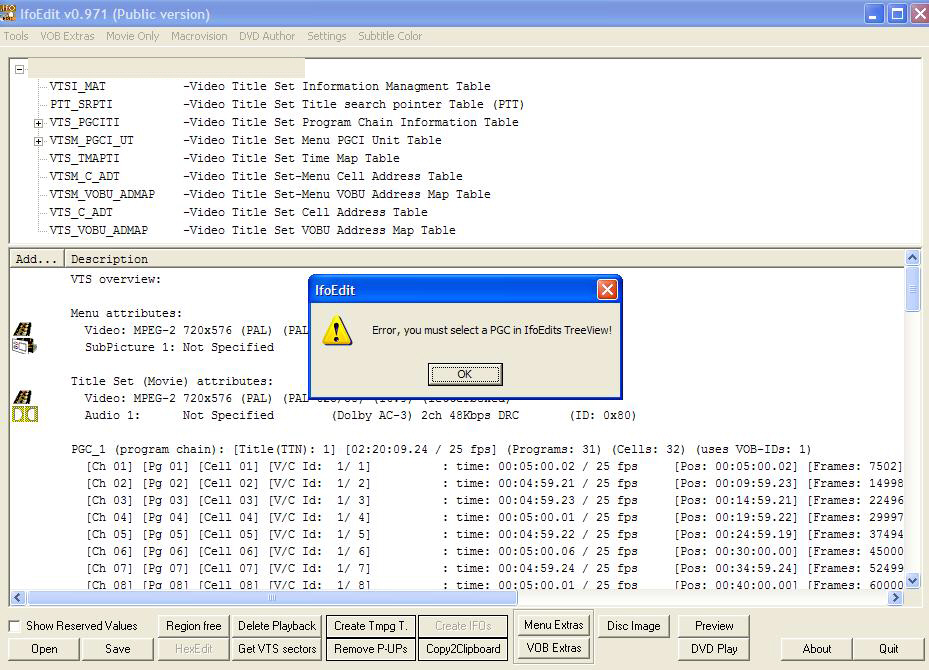Click the Create Tmpg T. button
This screenshot has width=929, height=670.
click(371, 626)
